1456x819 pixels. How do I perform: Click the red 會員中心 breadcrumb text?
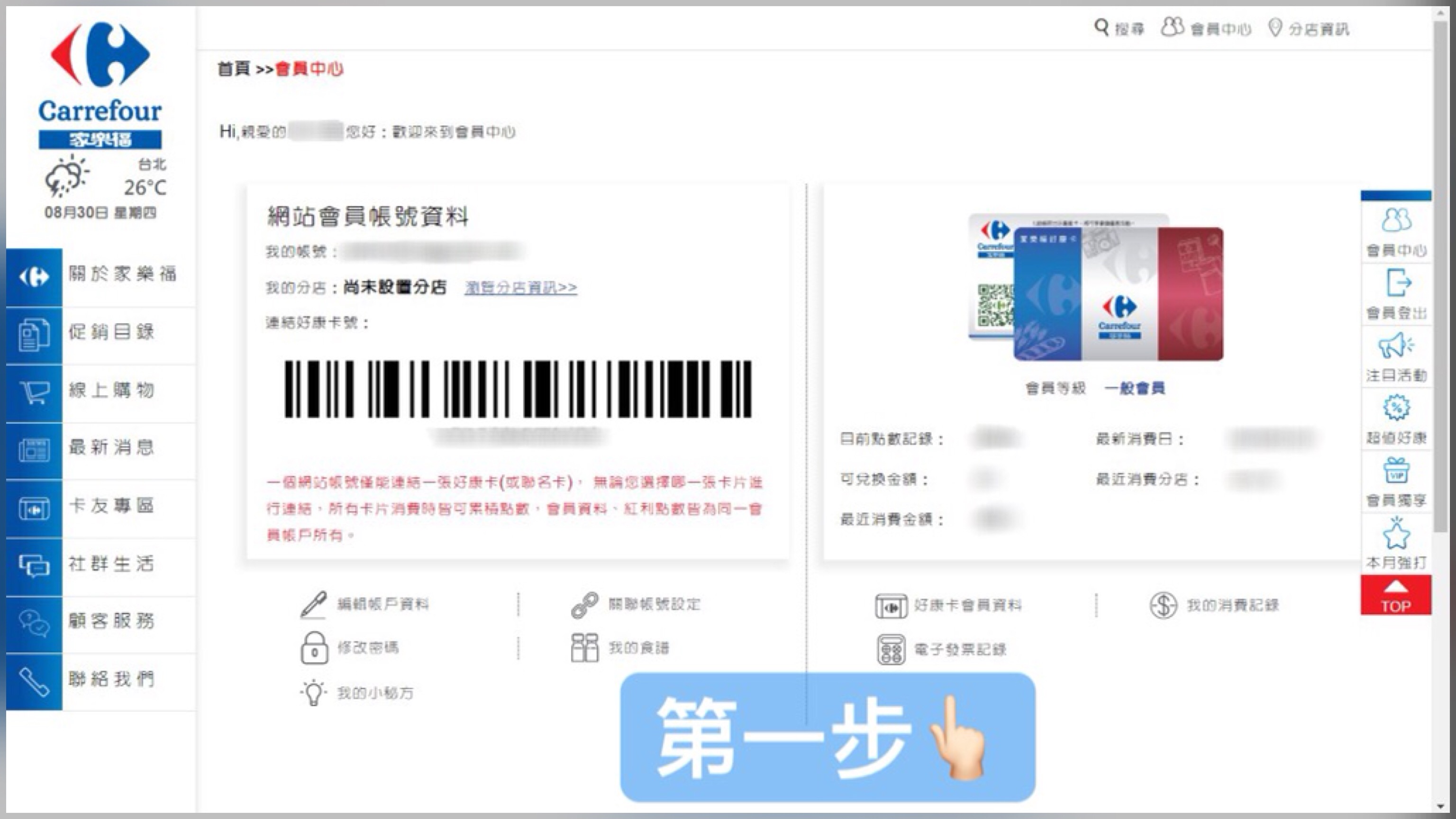tap(309, 69)
